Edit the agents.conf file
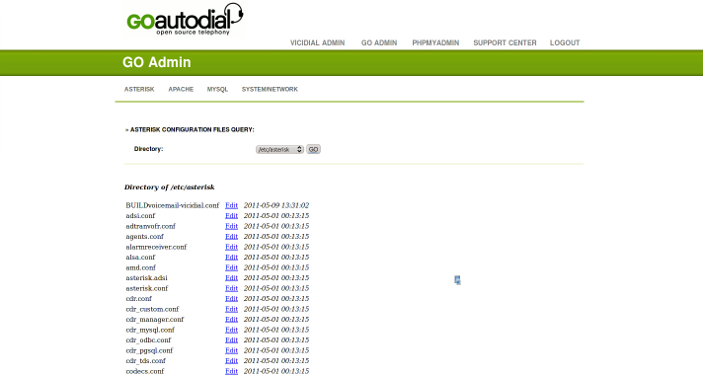 coord(231,236)
